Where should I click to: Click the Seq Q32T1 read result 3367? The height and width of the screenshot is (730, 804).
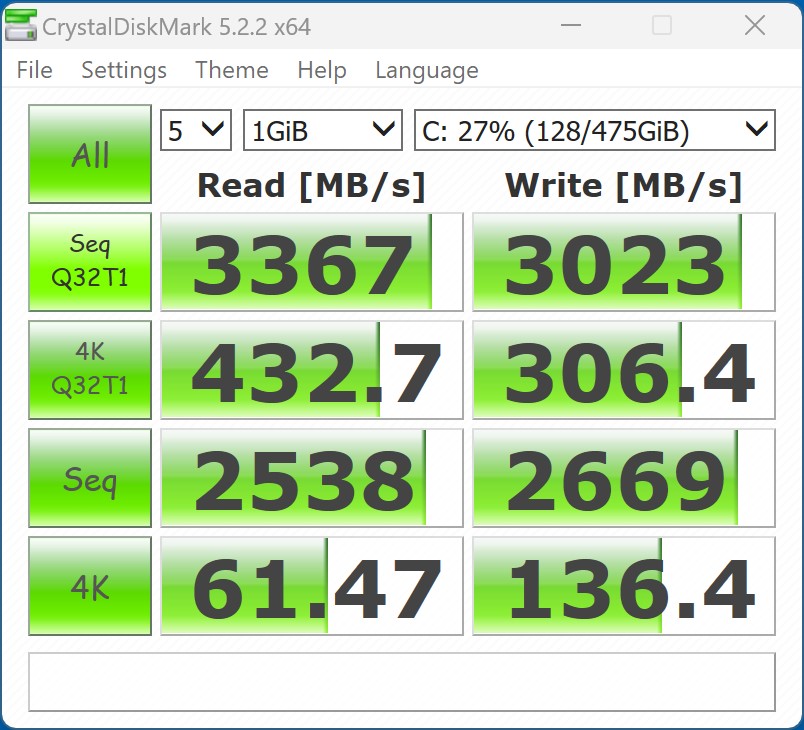coord(312,262)
